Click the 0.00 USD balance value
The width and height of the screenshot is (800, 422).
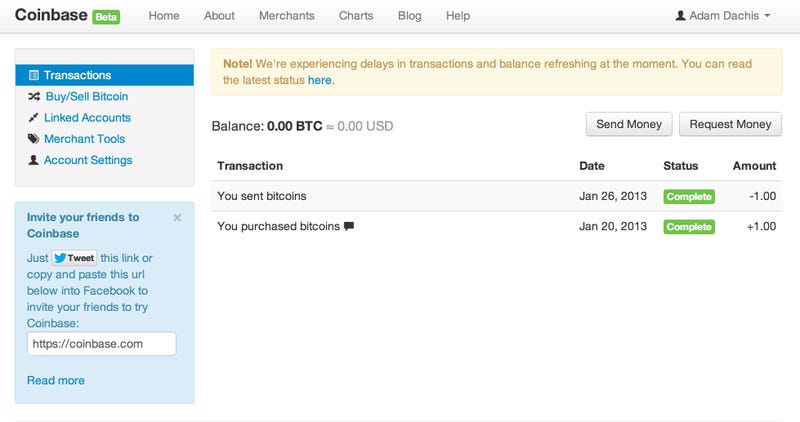(x=365, y=126)
